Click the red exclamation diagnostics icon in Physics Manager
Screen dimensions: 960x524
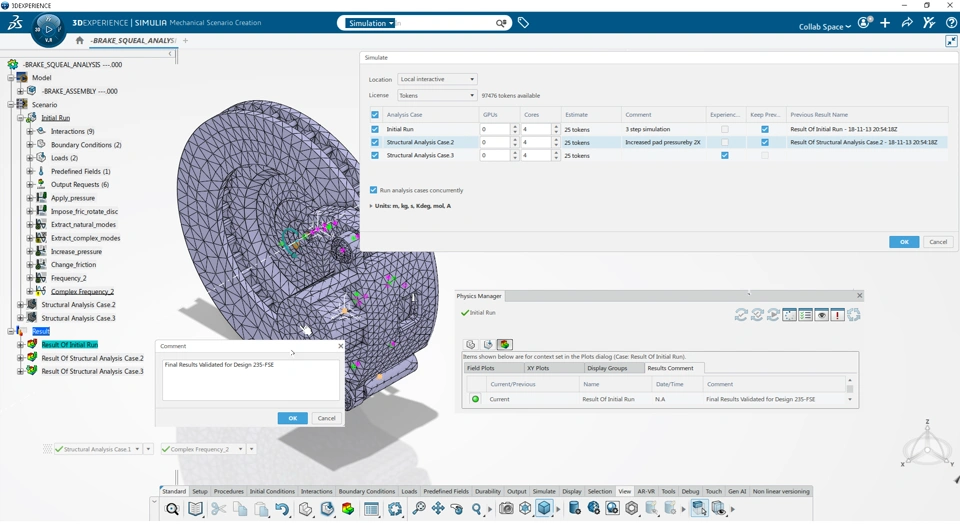(838, 315)
